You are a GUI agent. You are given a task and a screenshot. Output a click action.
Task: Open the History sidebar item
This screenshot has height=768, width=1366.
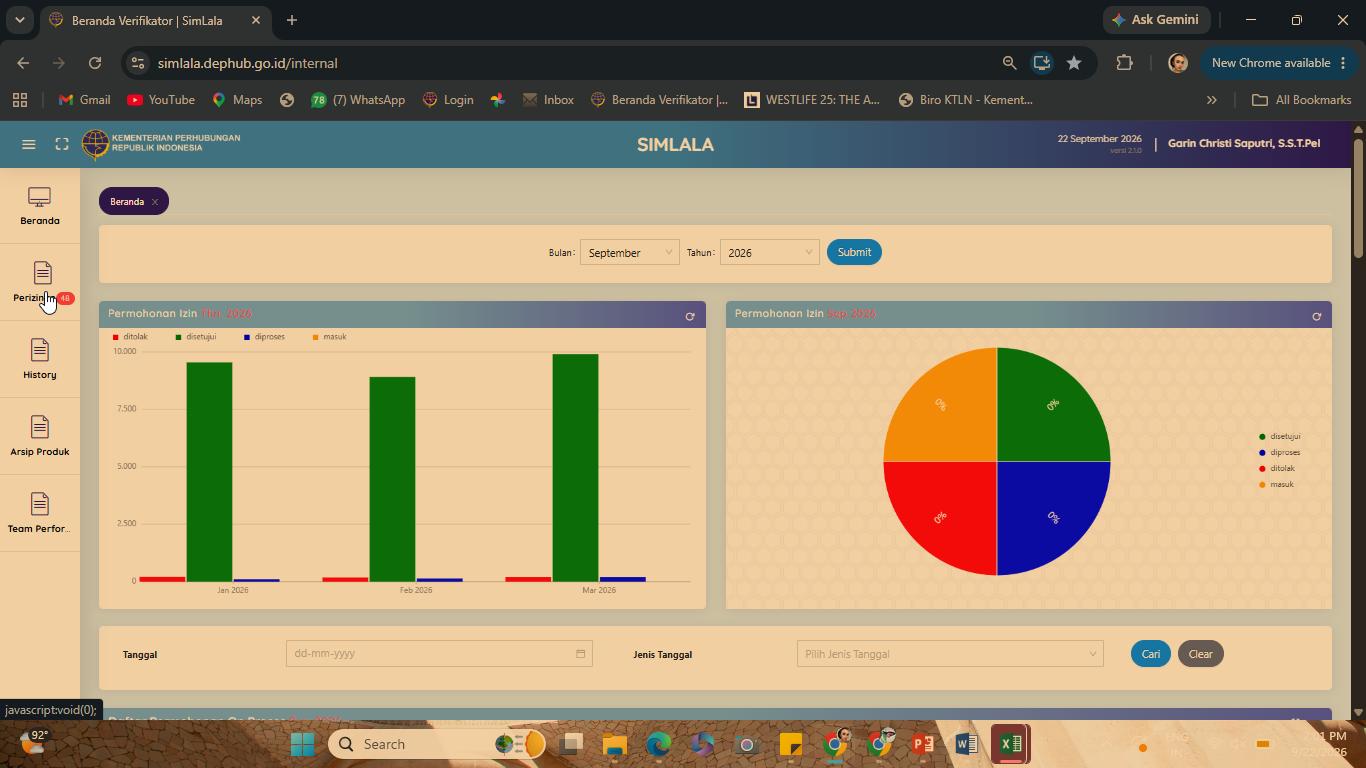[x=40, y=360]
